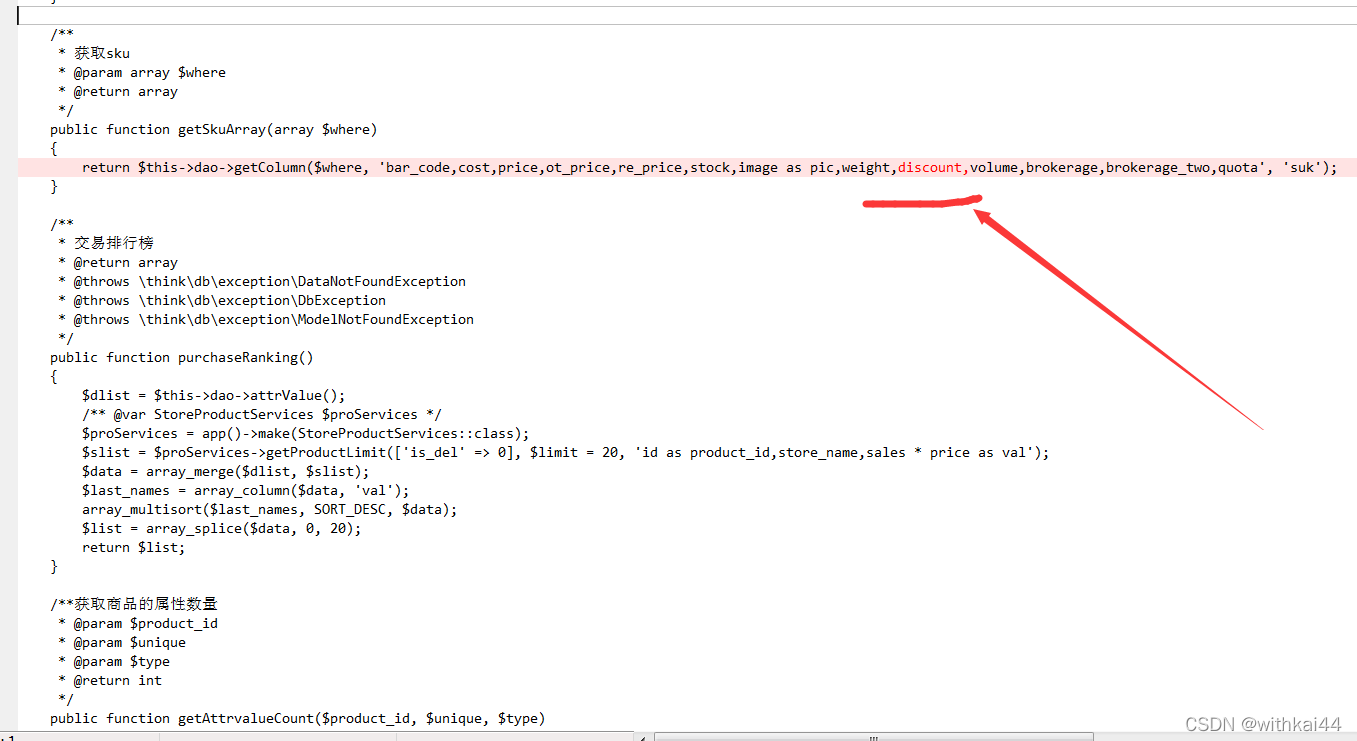Click the '/**获取商品的属性数量' comment line
Screen dimensions: 1357x741
[x=134, y=604]
